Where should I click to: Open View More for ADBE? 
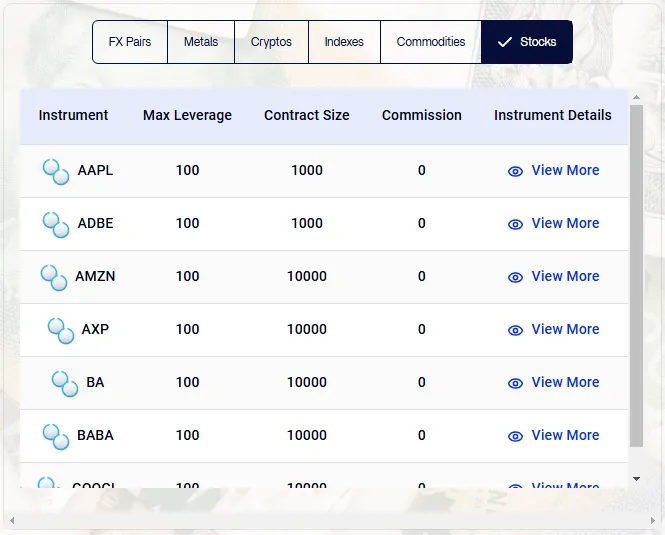pos(565,223)
